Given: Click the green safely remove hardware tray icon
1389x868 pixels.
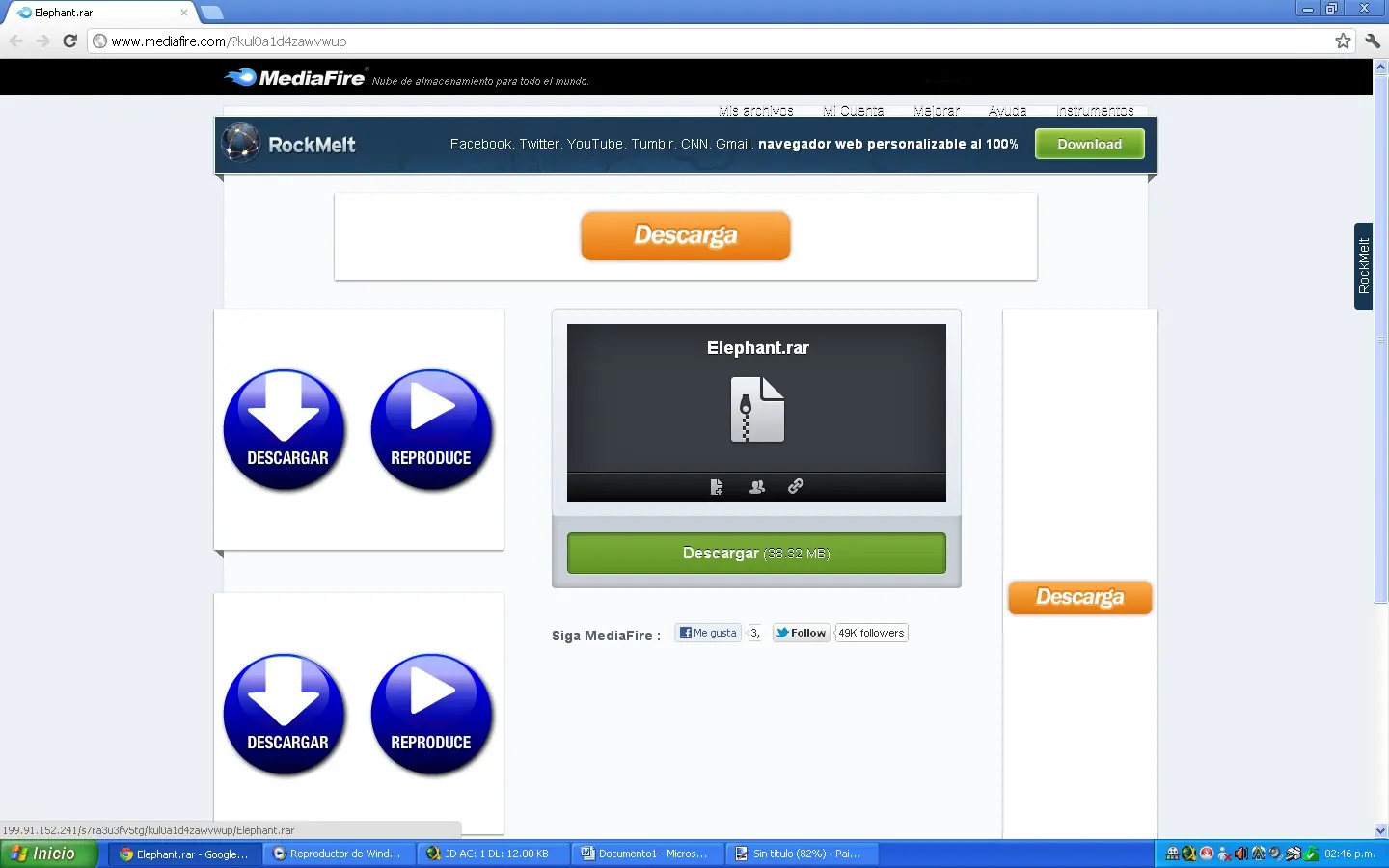Looking at the screenshot, I should pyautogui.click(x=1311, y=854).
